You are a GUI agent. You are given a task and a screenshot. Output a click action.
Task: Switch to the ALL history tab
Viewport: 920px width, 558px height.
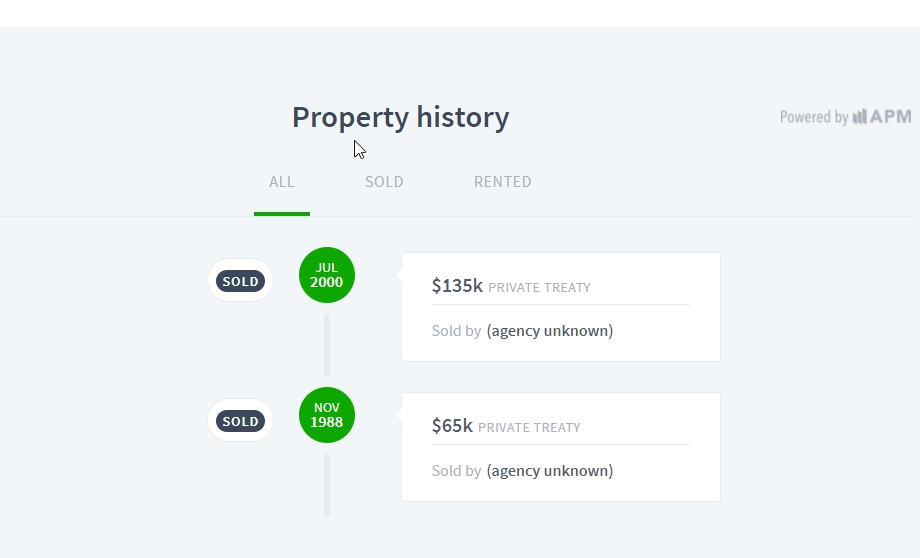click(282, 182)
